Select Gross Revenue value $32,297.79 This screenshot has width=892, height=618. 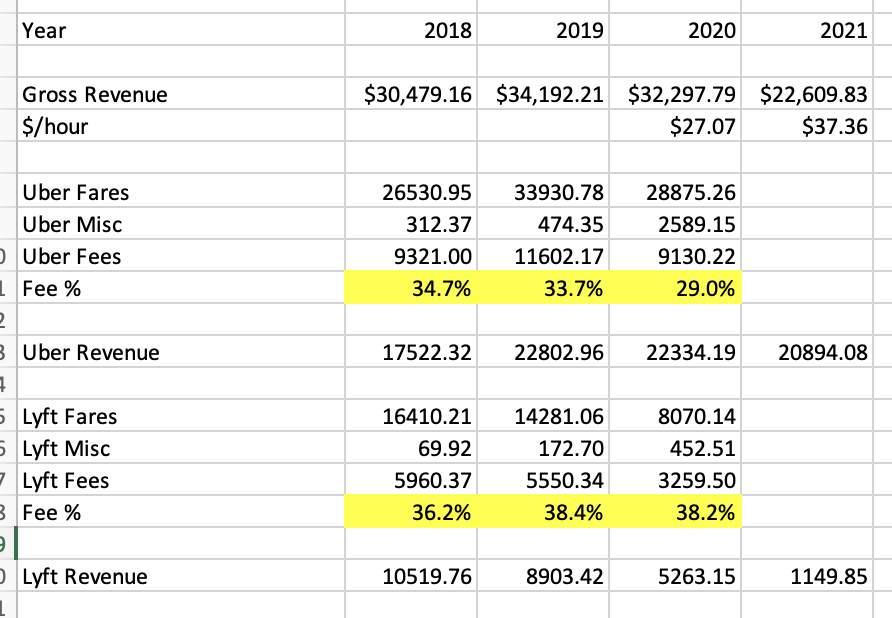675,94
